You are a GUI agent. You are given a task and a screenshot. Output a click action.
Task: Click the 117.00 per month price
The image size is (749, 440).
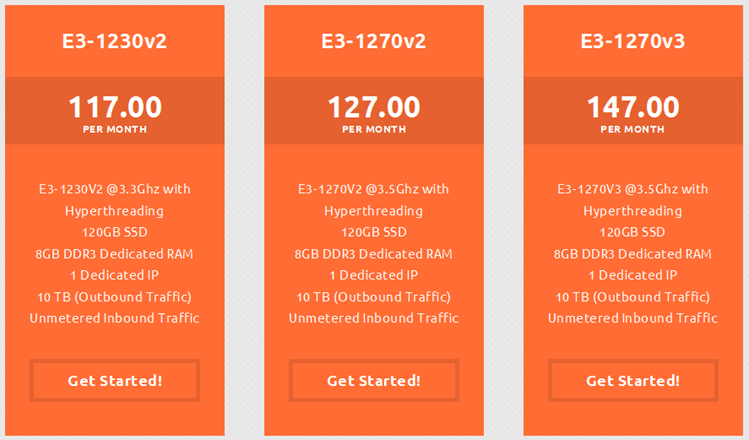tap(115, 108)
